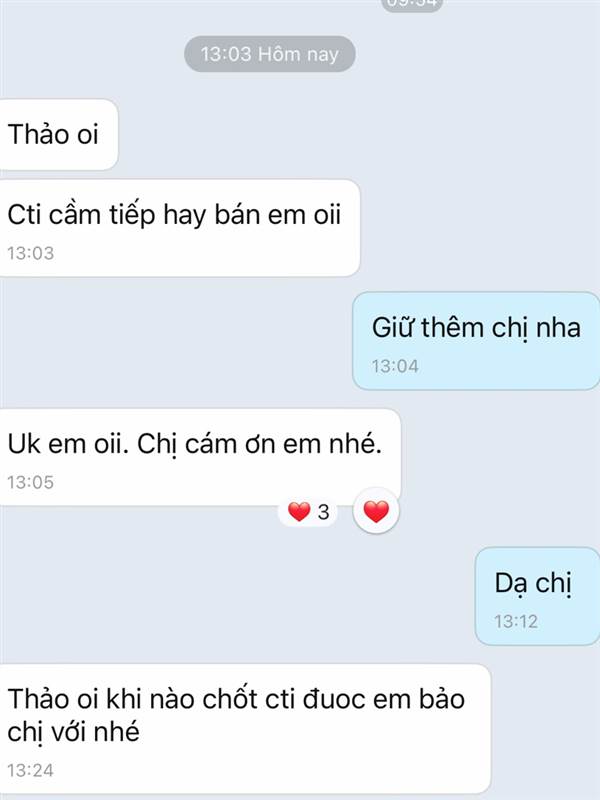600x800 pixels.
Task: Click the 13:05 timestamp under 'Uk em oii'
Action: coord(31,482)
